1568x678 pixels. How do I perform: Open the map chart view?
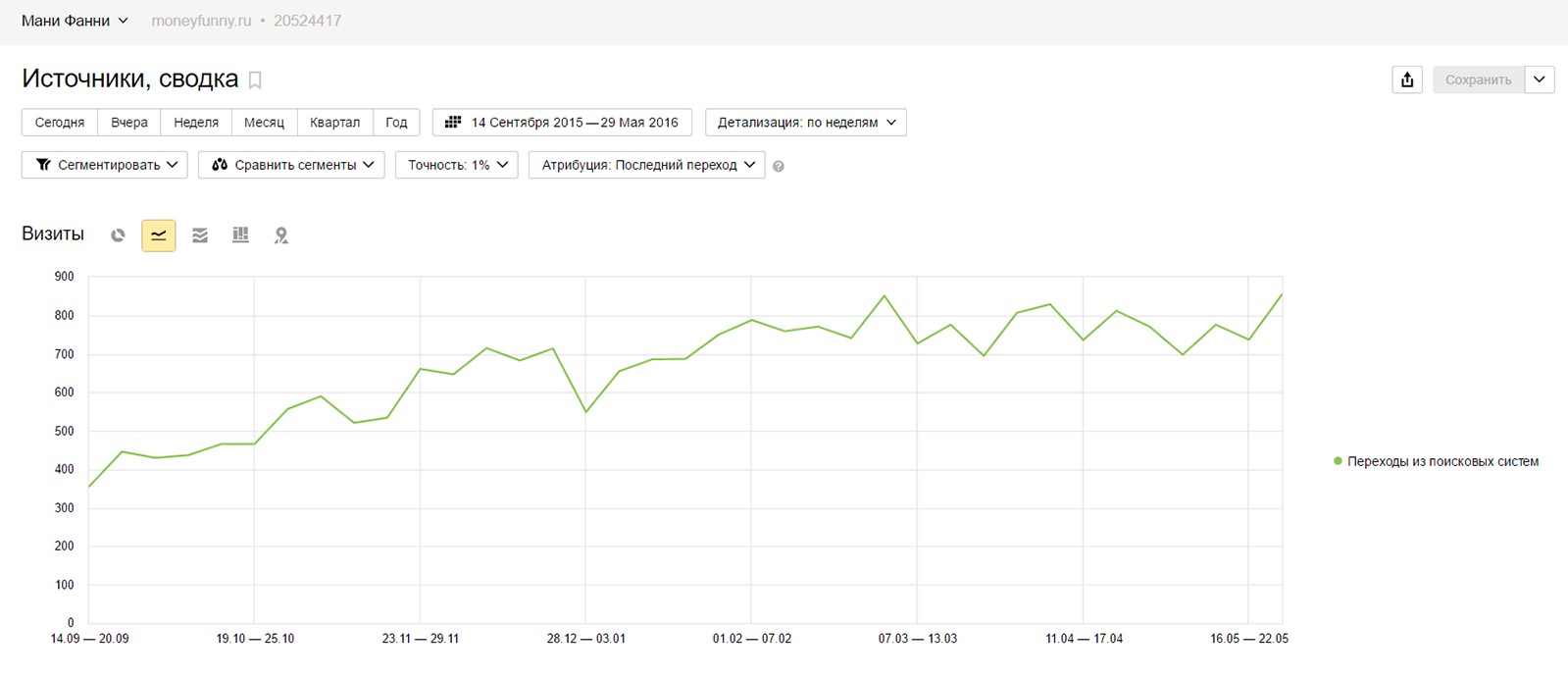[281, 235]
